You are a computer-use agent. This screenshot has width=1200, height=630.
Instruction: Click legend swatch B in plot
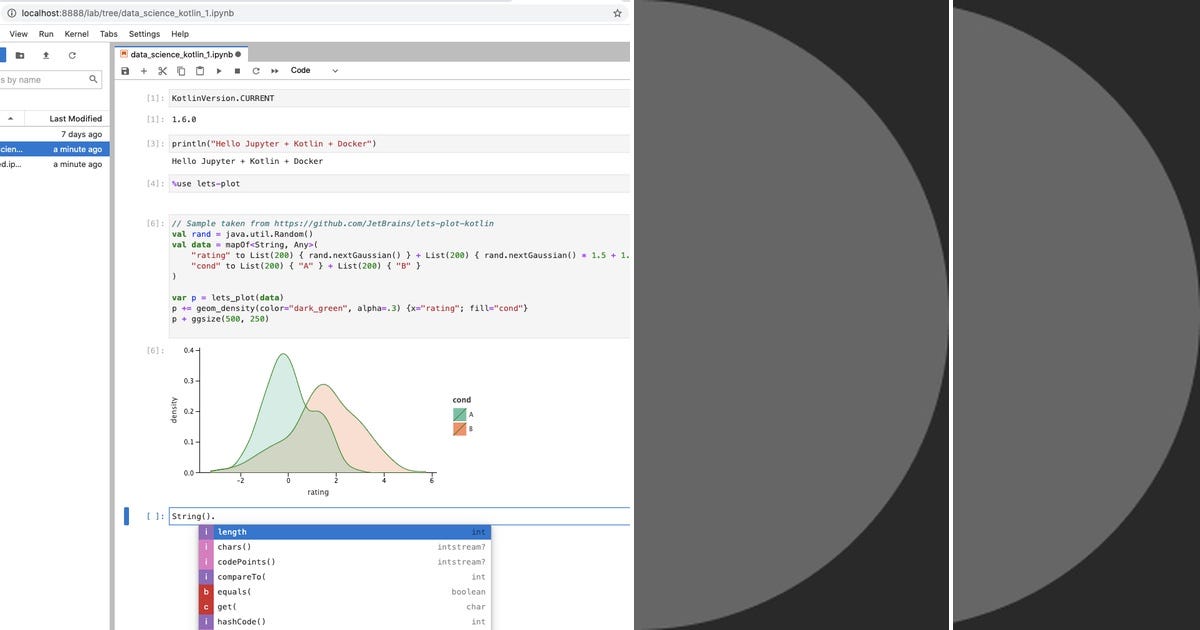tap(460, 429)
